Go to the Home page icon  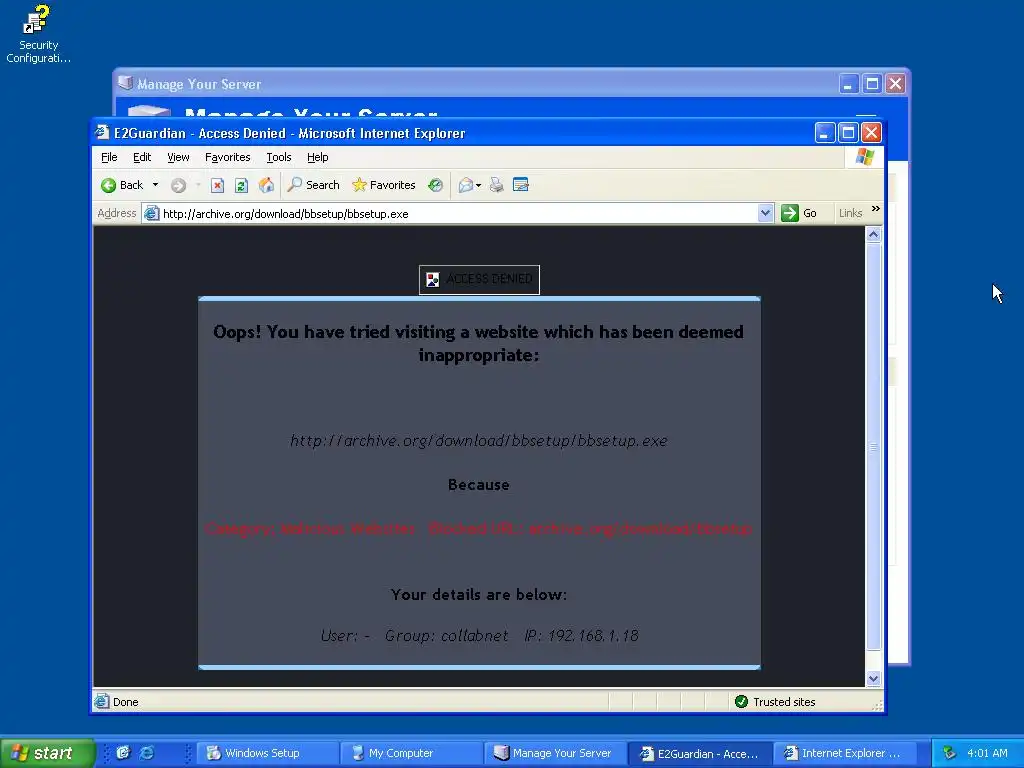click(x=266, y=185)
